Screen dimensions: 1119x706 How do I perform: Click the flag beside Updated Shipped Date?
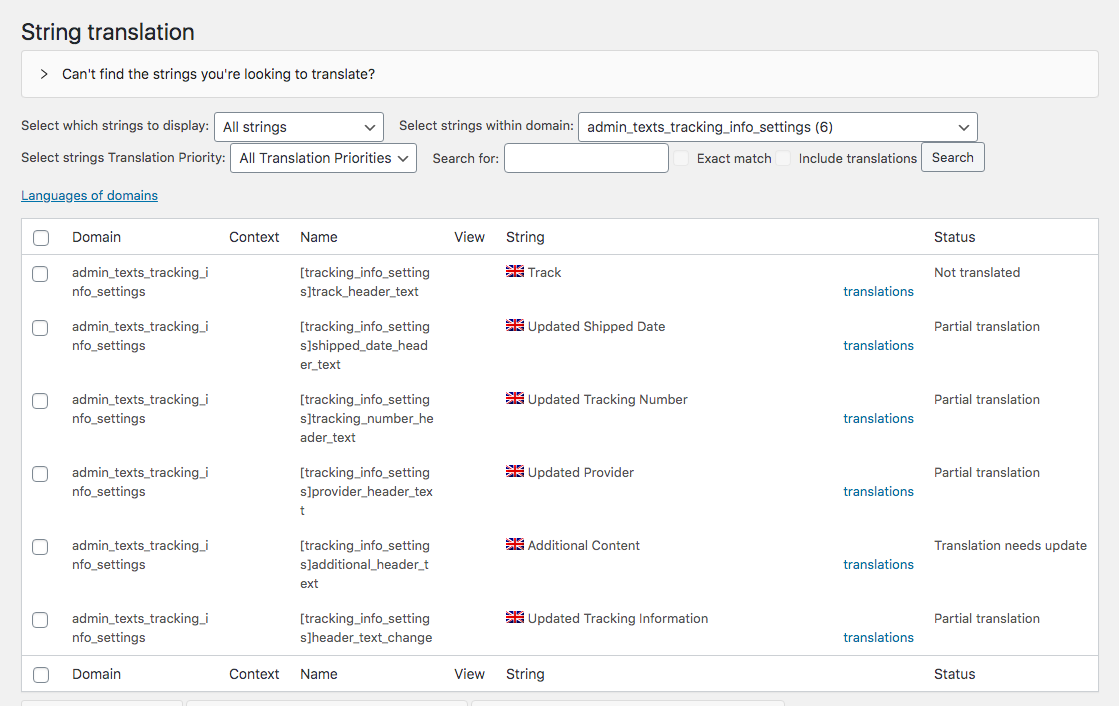[x=514, y=325]
